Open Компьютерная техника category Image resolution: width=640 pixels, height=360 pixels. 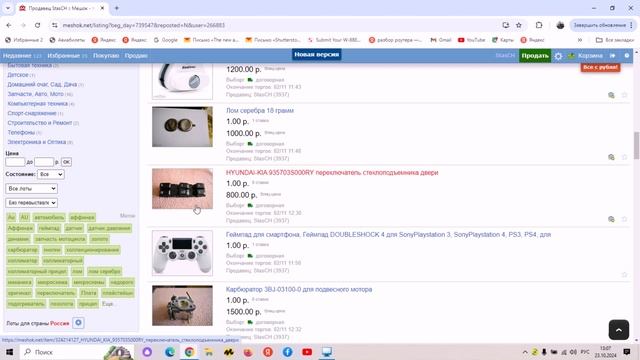pos(38,104)
